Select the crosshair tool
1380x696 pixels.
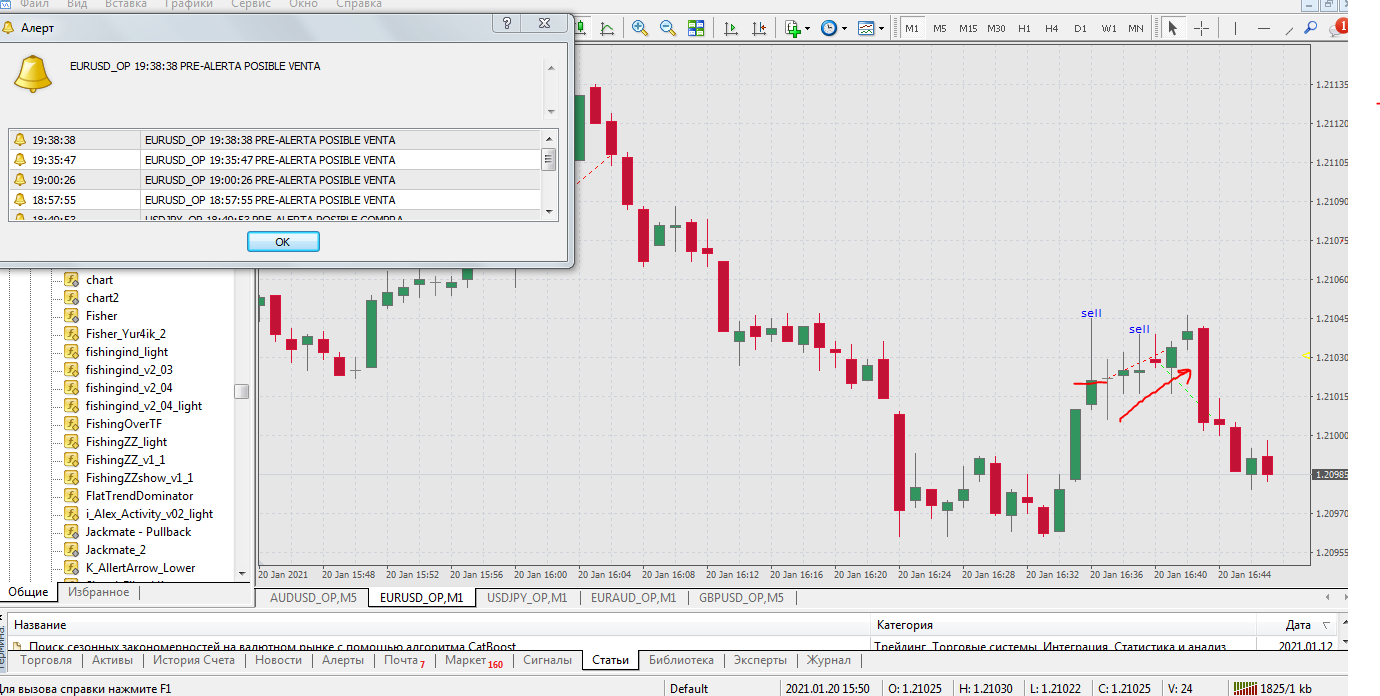pos(1201,28)
